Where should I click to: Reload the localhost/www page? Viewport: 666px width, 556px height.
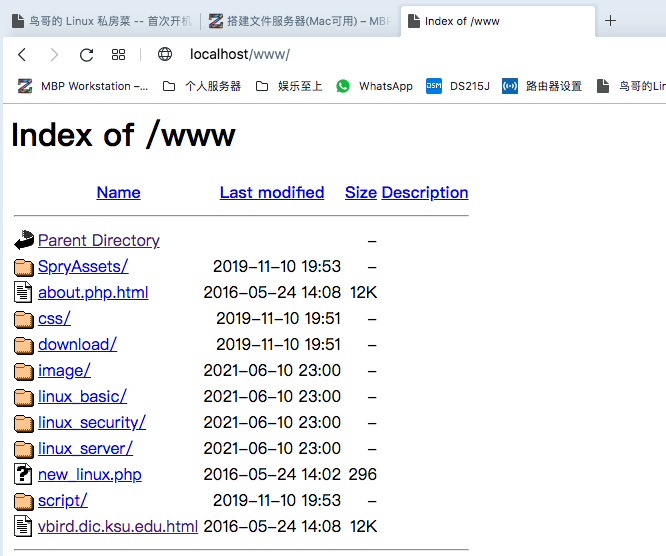pos(87,55)
